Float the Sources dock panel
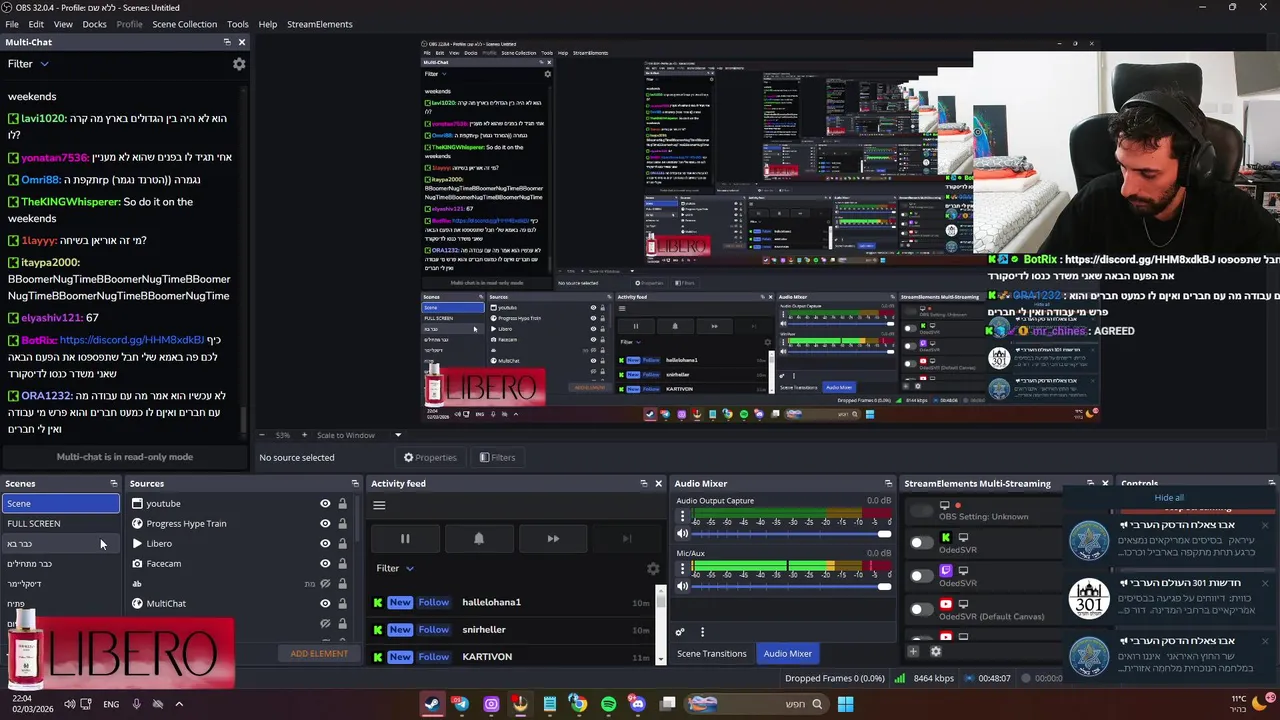 pos(355,483)
